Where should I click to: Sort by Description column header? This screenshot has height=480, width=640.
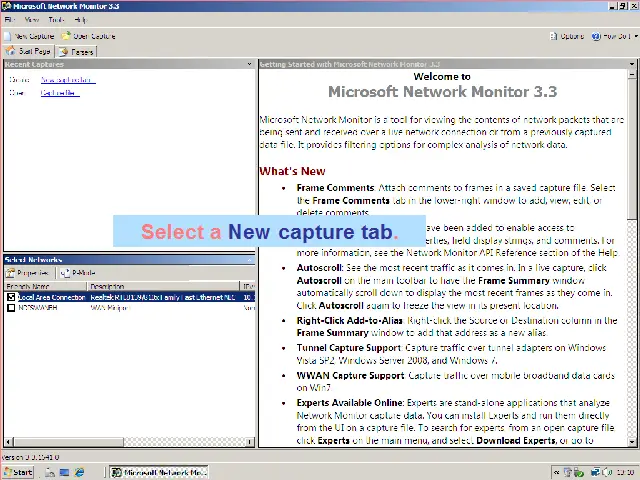[x=163, y=286]
